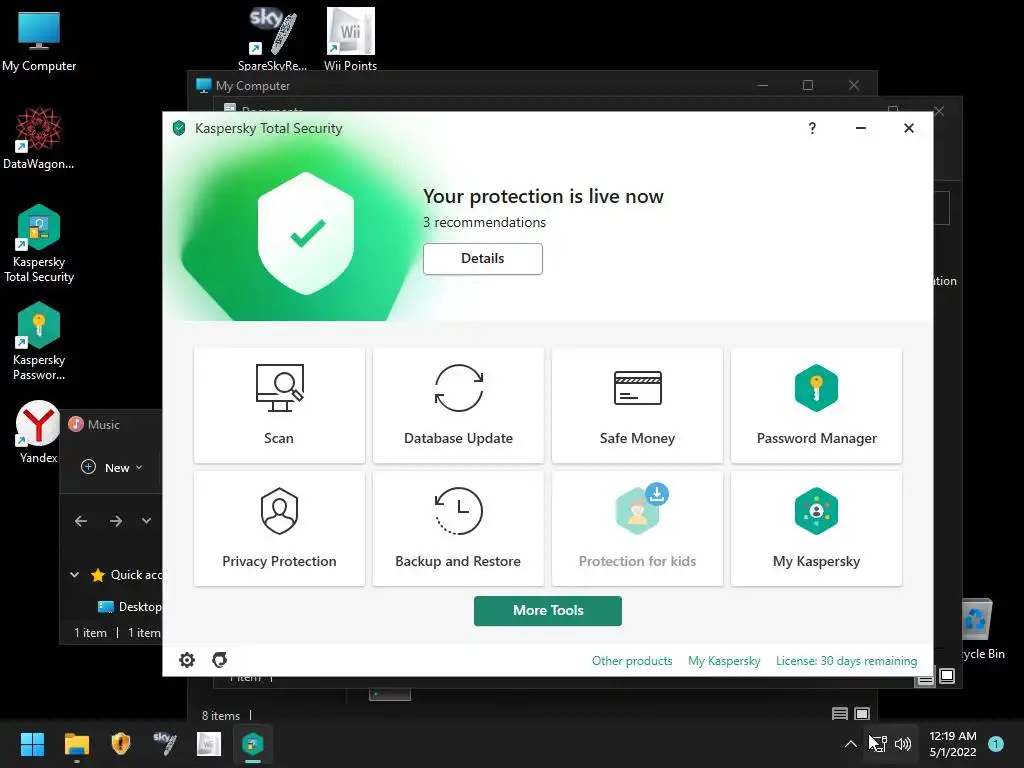1024x768 pixels.
Task: Click the Kaspersky help question mark
Action: pos(812,128)
